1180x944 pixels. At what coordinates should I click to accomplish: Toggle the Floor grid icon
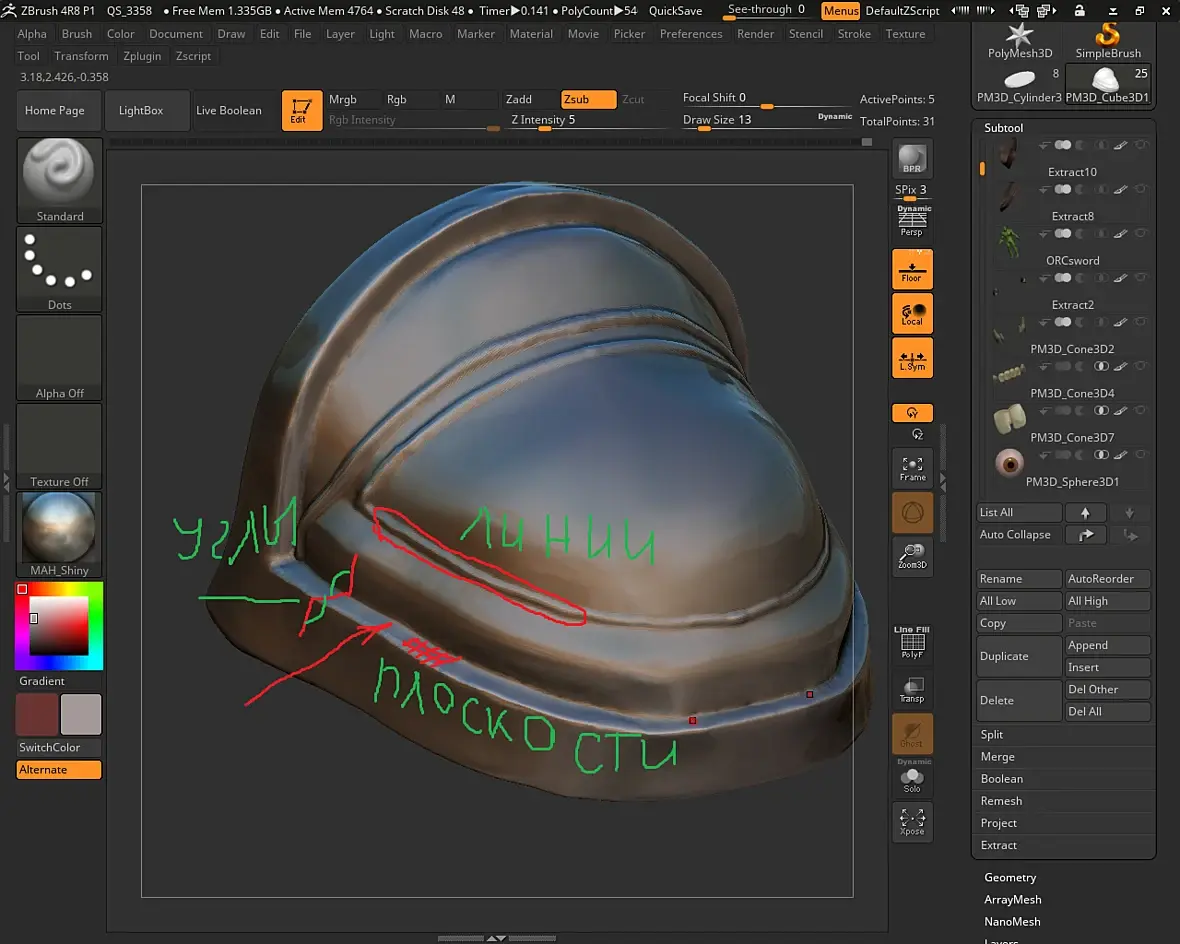912,269
